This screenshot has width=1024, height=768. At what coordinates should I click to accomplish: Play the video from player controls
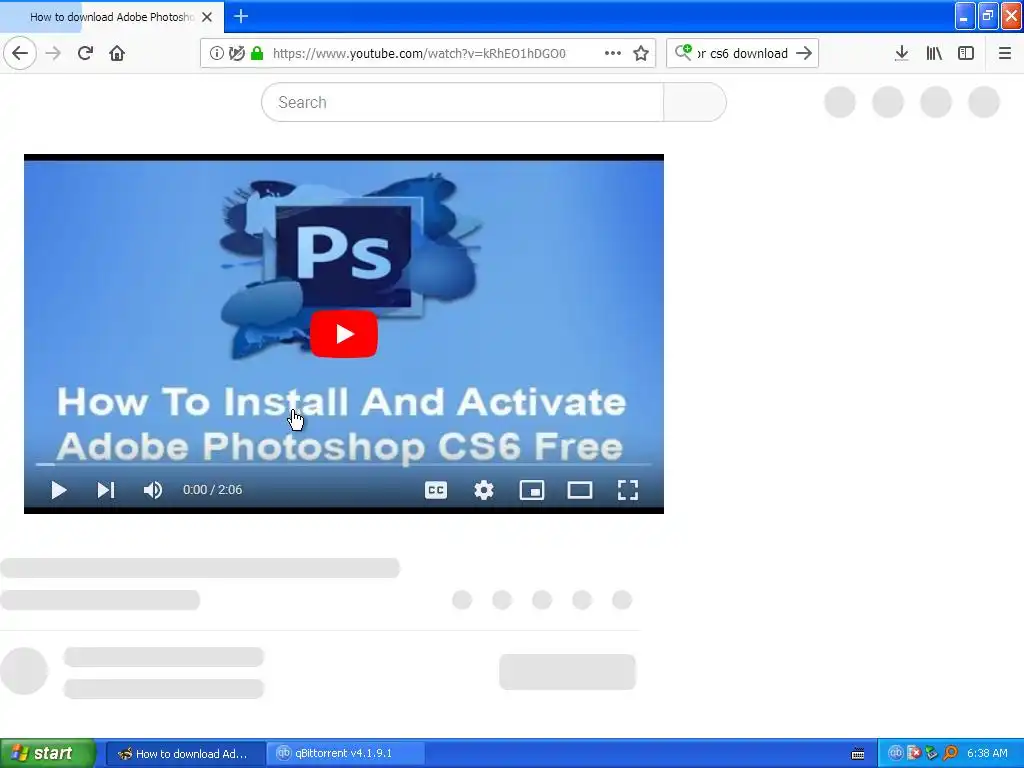pyautogui.click(x=59, y=490)
